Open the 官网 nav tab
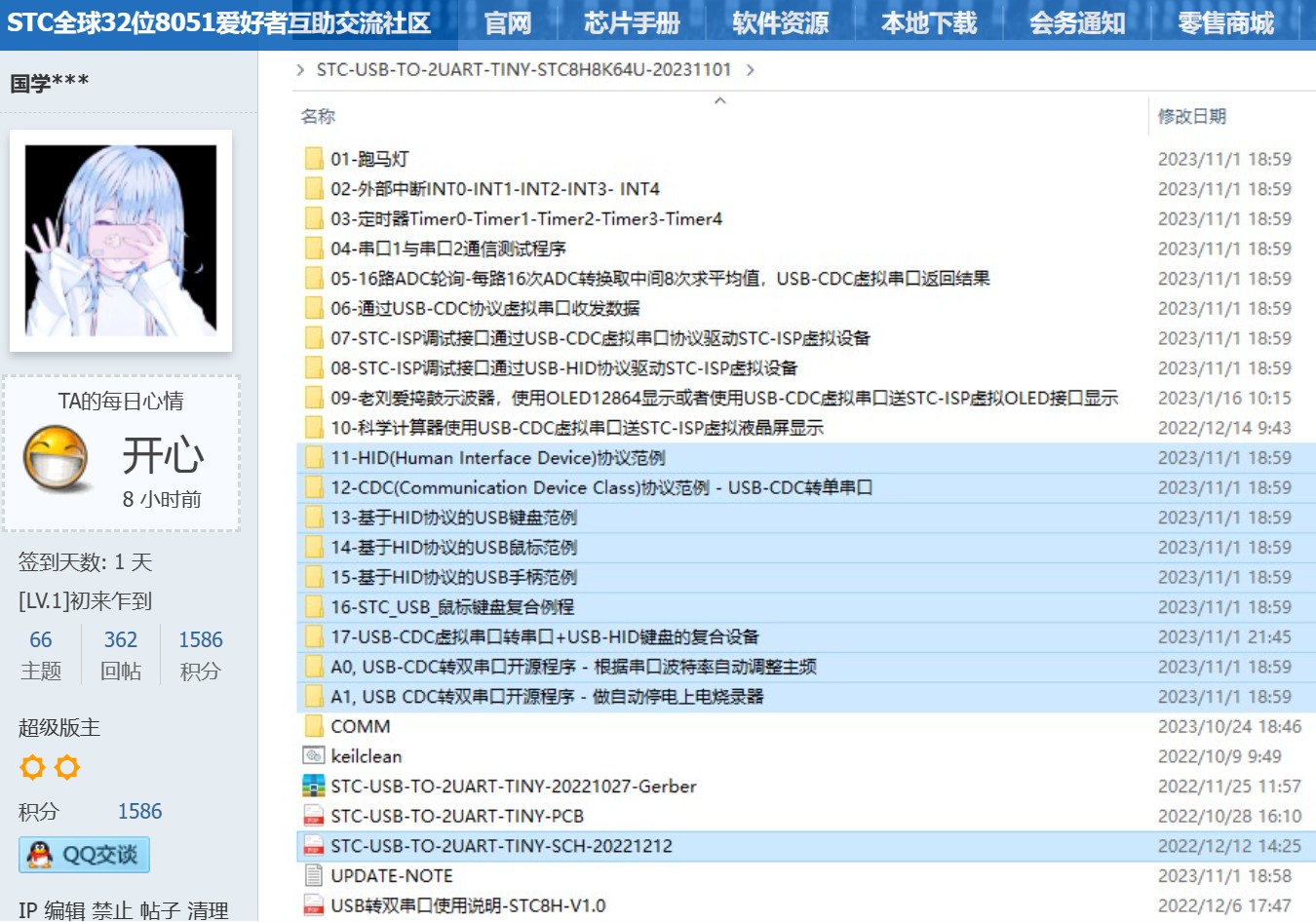The height and width of the screenshot is (922, 1316). click(x=508, y=23)
